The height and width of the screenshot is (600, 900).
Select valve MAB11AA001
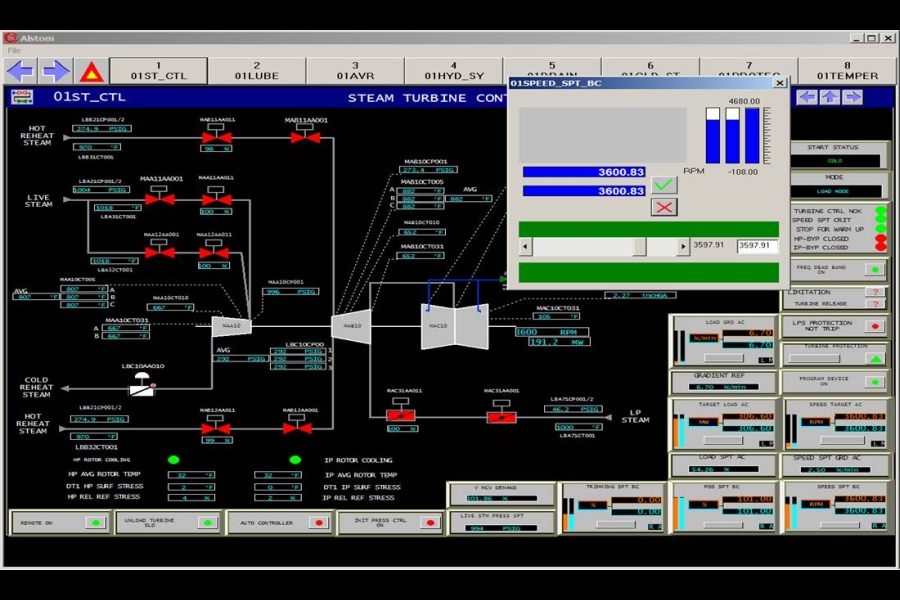point(305,135)
